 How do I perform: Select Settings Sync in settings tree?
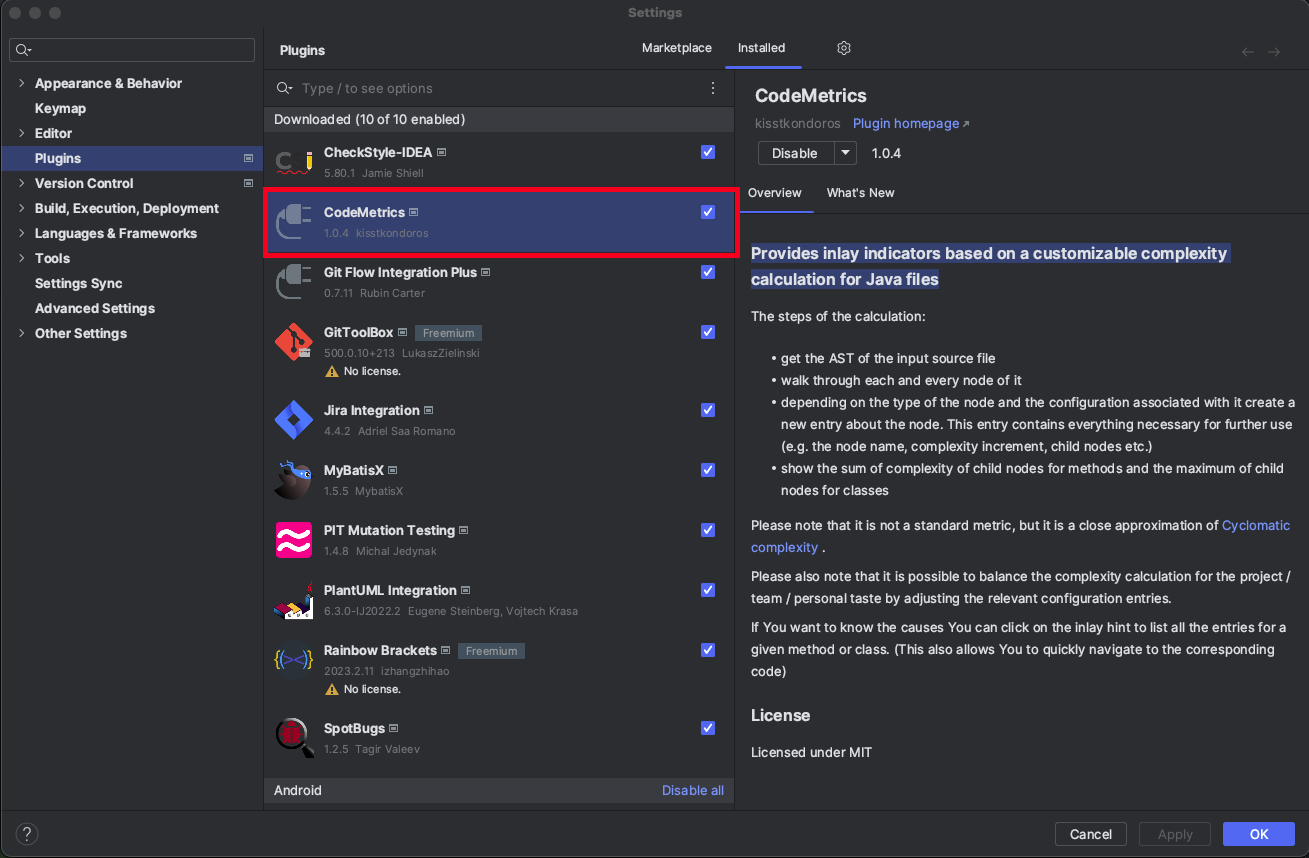click(79, 283)
